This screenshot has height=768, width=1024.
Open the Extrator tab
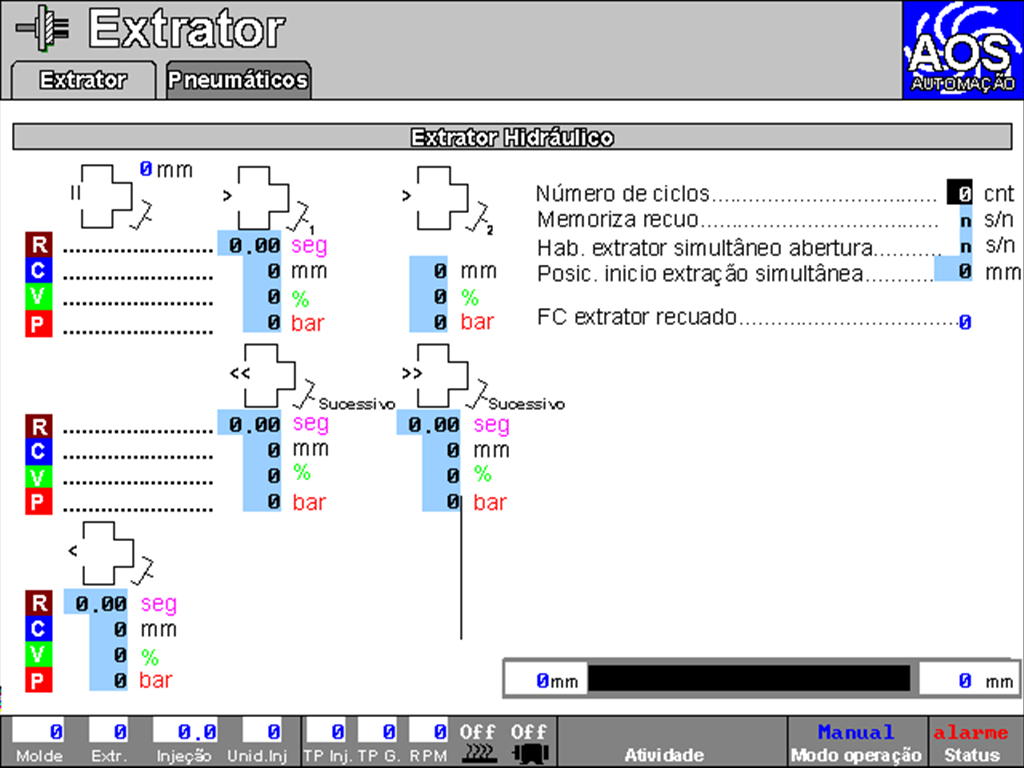pos(83,80)
